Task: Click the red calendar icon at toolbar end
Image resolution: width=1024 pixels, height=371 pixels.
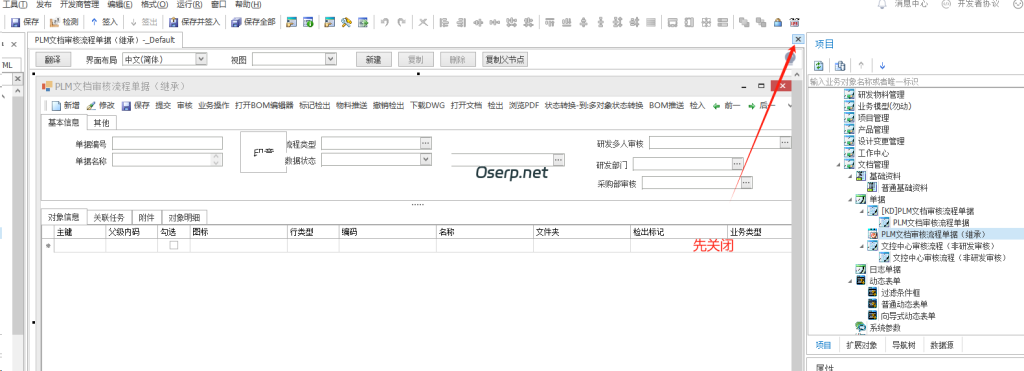Action: tap(795, 22)
